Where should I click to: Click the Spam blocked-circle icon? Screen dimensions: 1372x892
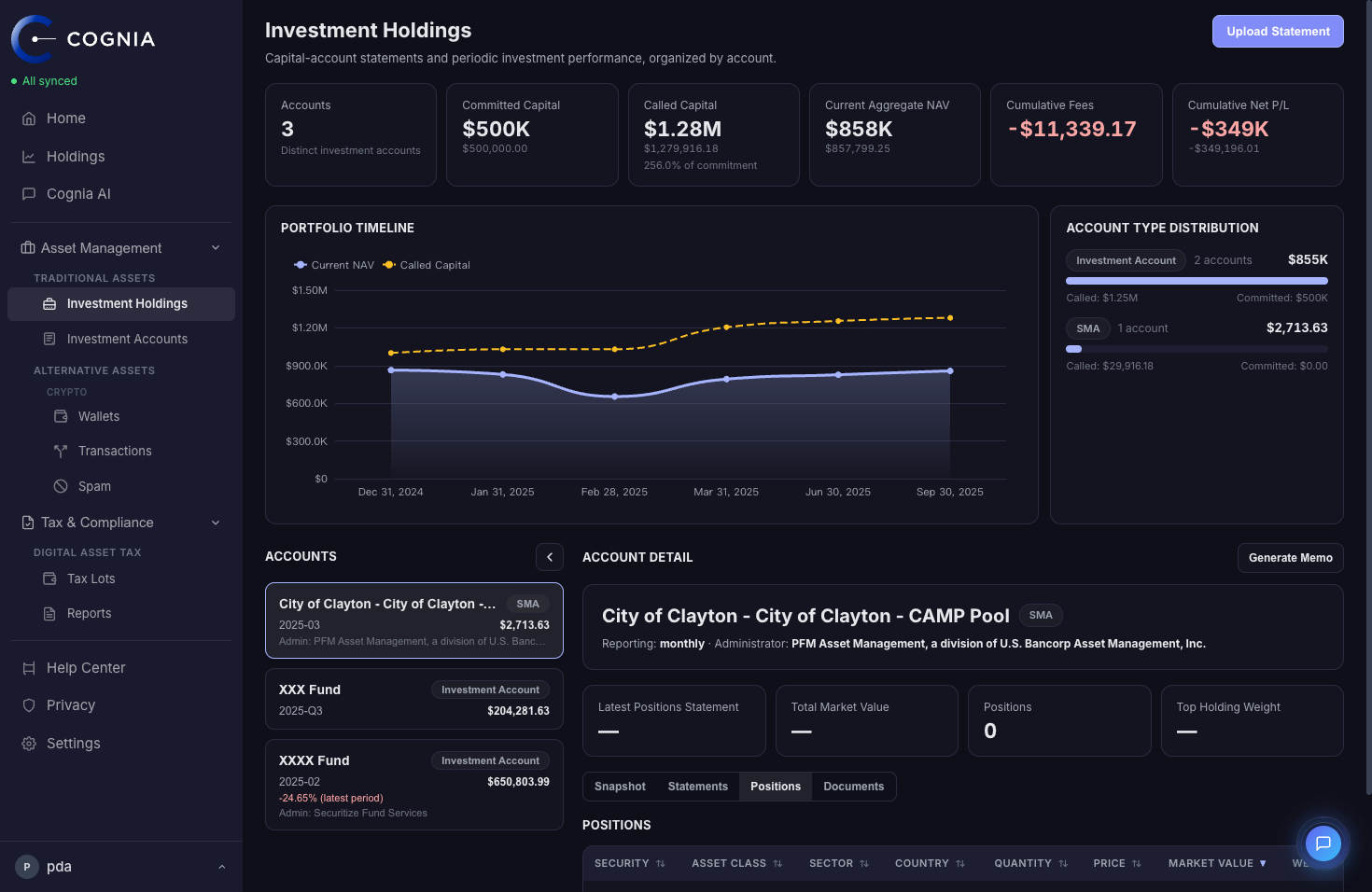pyautogui.click(x=61, y=486)
